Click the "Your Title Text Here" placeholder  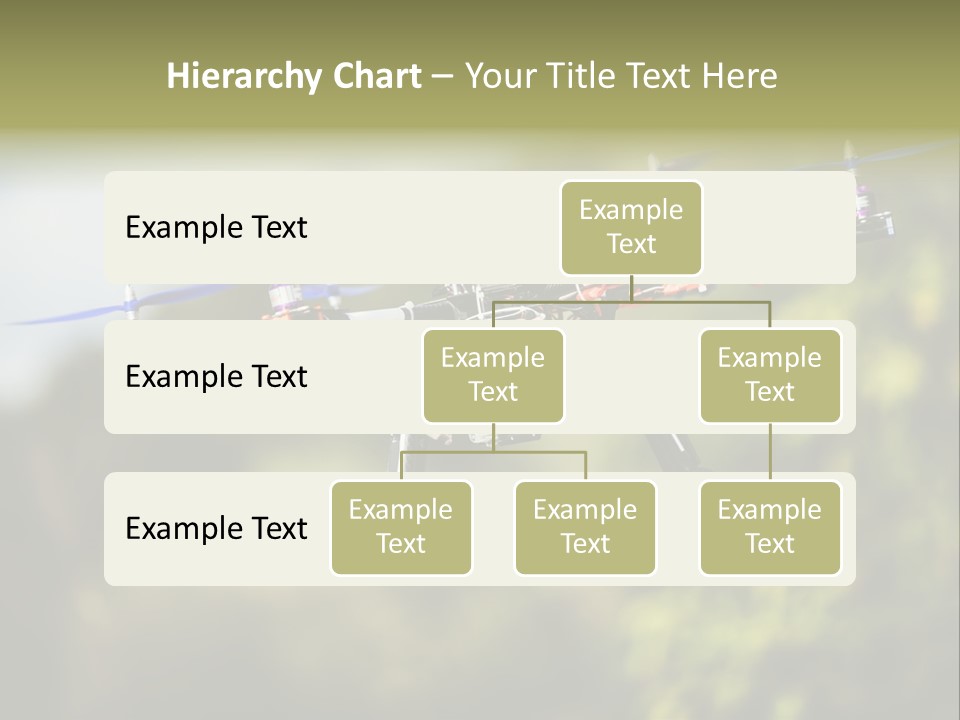621,76
